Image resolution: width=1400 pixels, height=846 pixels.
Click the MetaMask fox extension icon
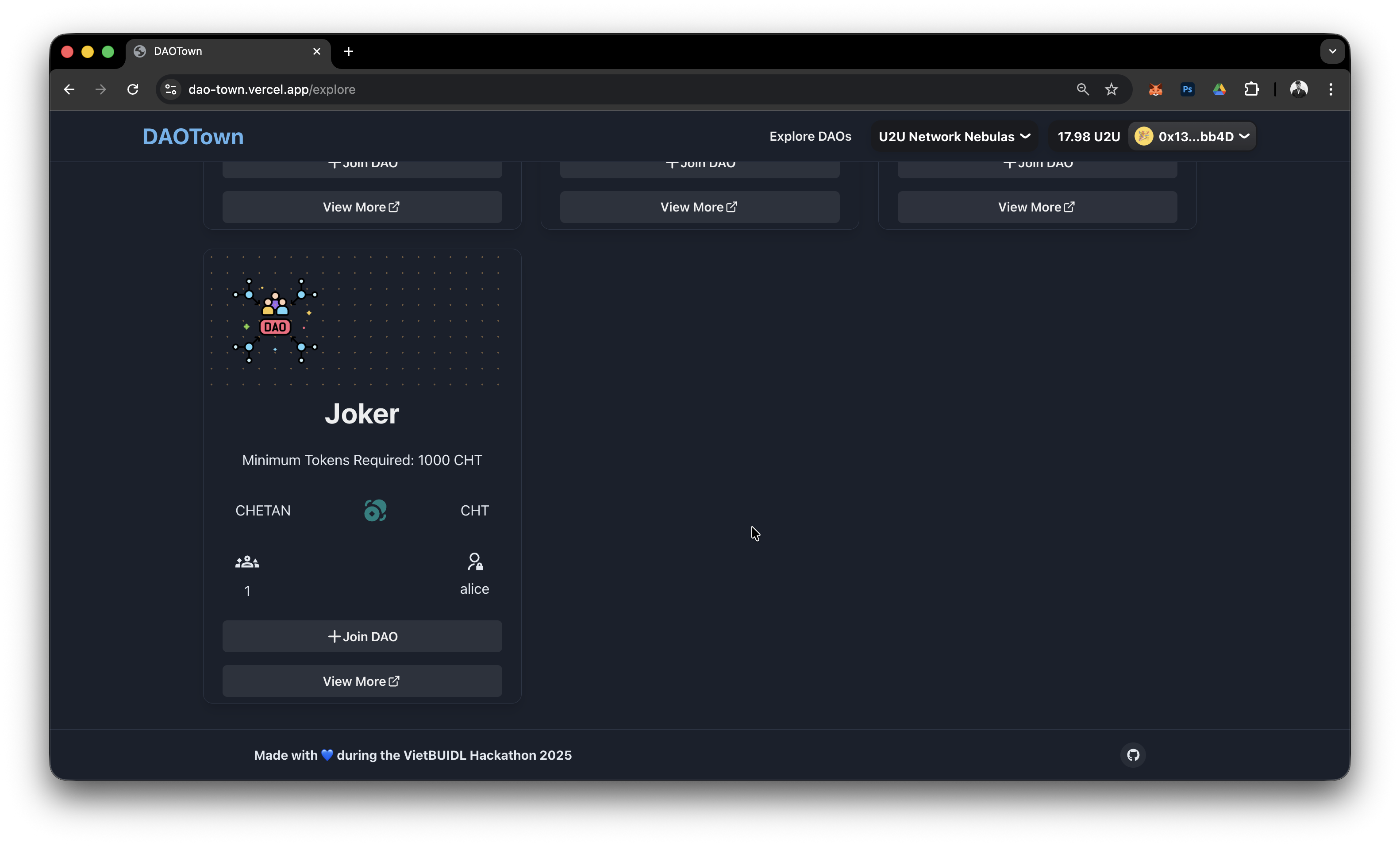1155,89
